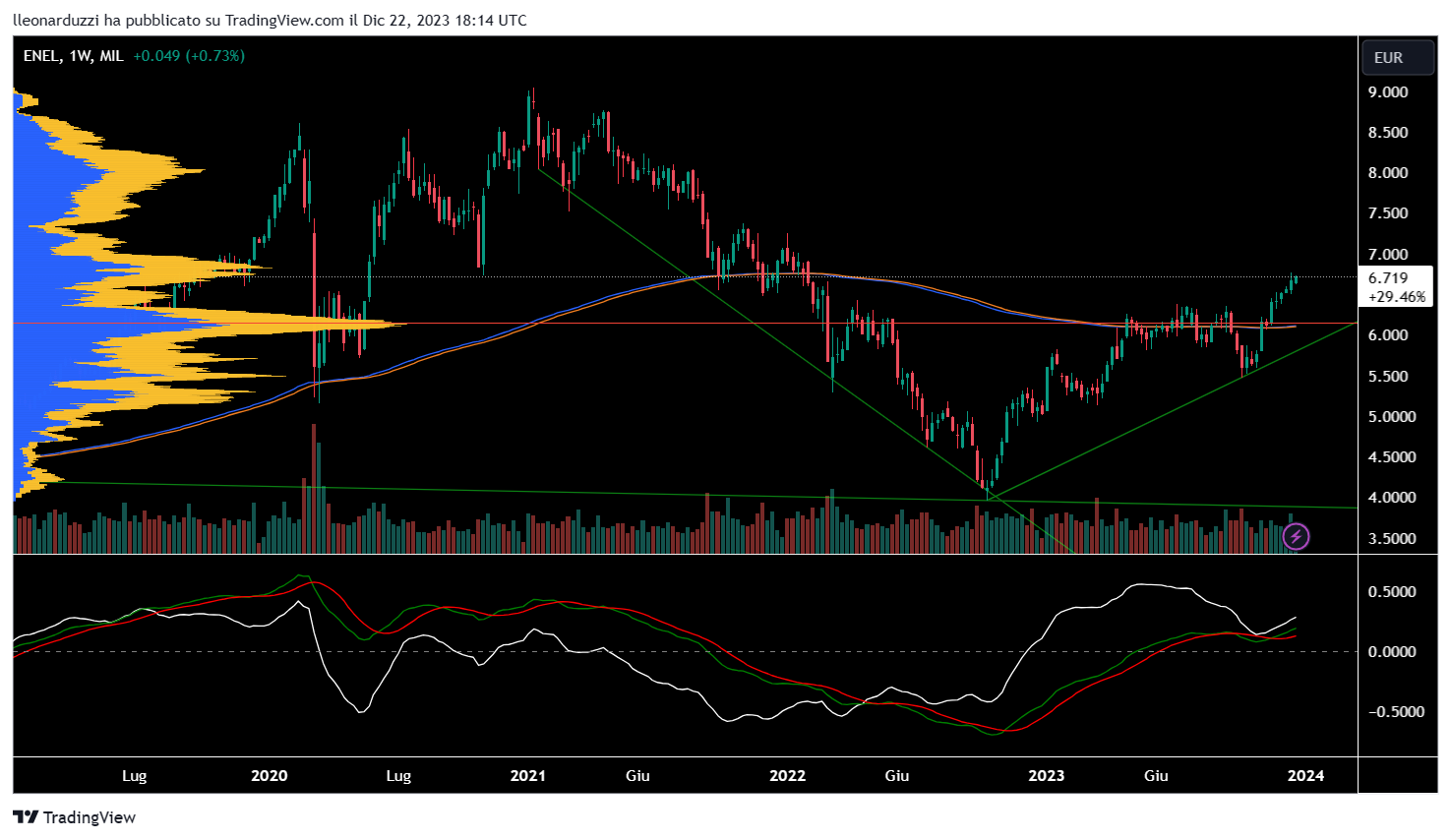Click the 2021 label on time axis
Viewport: 1451px width, 840px height.
coord(528,776)
